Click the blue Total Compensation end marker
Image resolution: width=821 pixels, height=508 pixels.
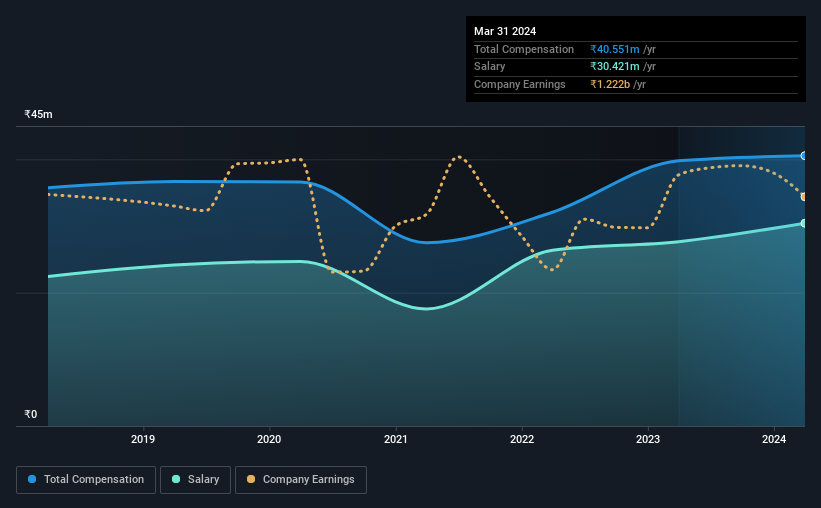[804, 156]
